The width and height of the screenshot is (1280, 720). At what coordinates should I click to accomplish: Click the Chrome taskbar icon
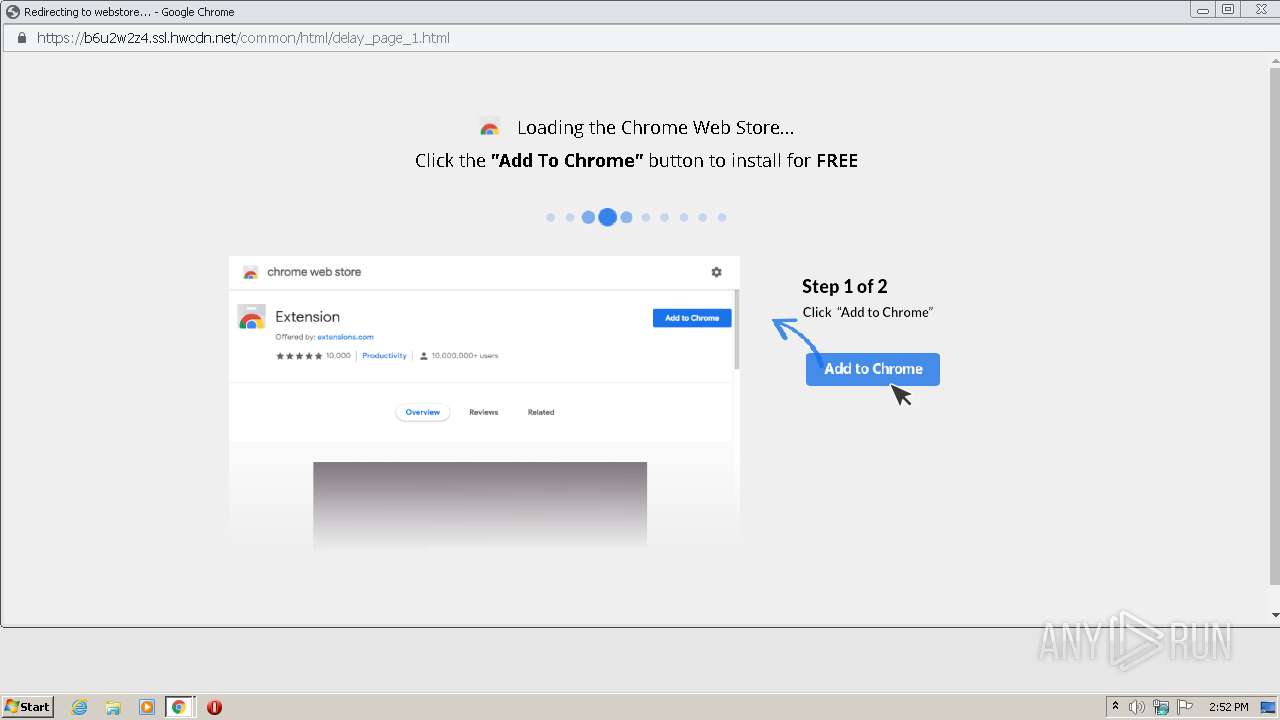(x=179, y=707)
